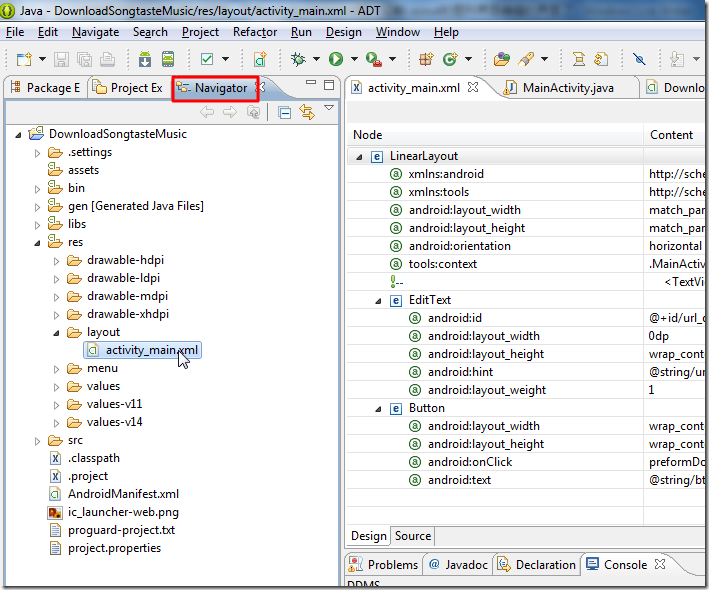
Task: Switch to the Package Explorer tab
Action: click(x=45, y=88)
